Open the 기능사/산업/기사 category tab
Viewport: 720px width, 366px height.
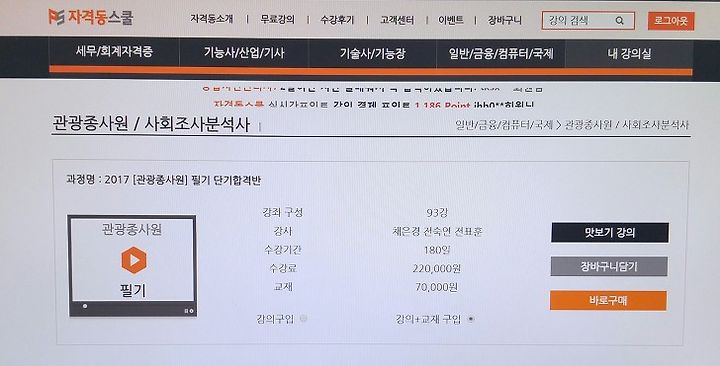pos(244,52)
